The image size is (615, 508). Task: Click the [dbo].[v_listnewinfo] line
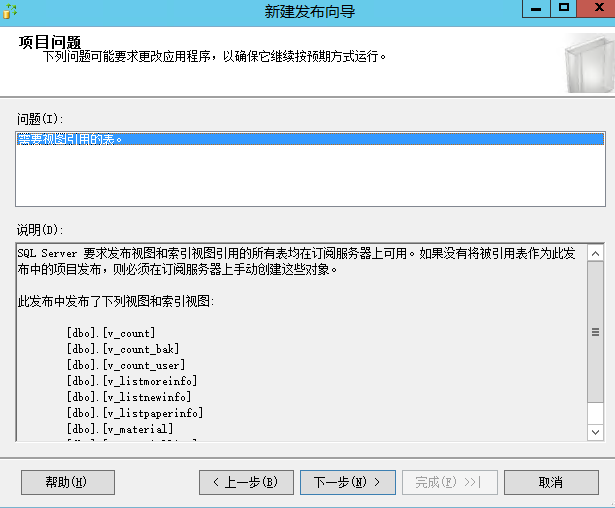(x=129, y=397)
